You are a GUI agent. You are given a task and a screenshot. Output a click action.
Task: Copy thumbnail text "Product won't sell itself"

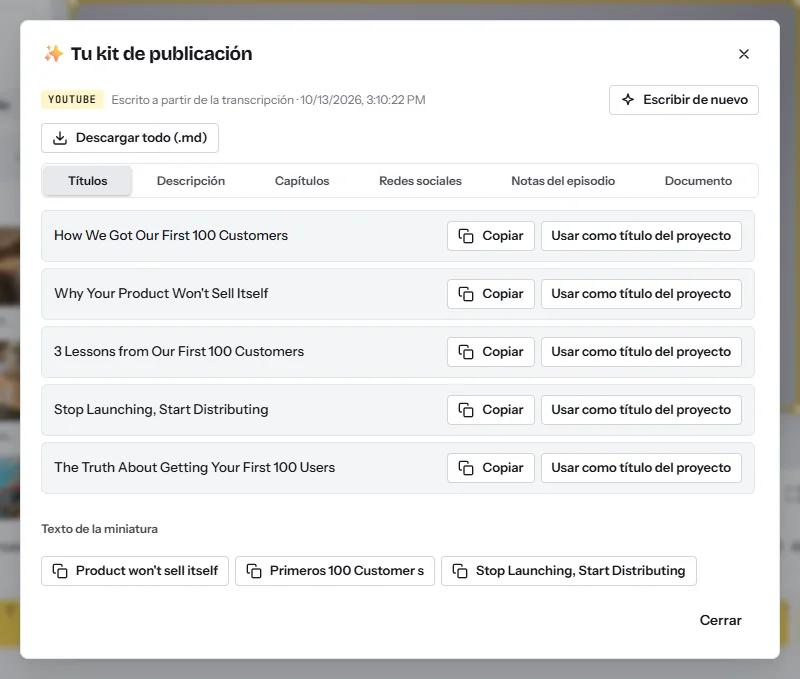pos(135,571)
